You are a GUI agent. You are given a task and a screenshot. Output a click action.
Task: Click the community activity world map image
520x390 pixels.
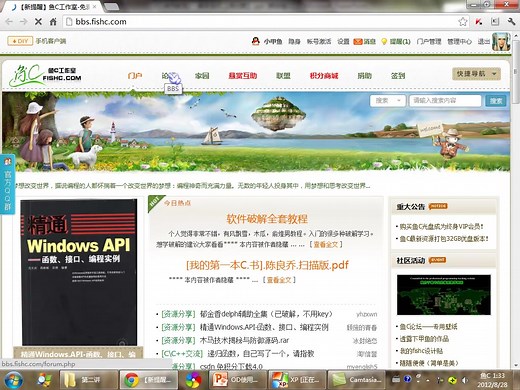pos(444,295)
